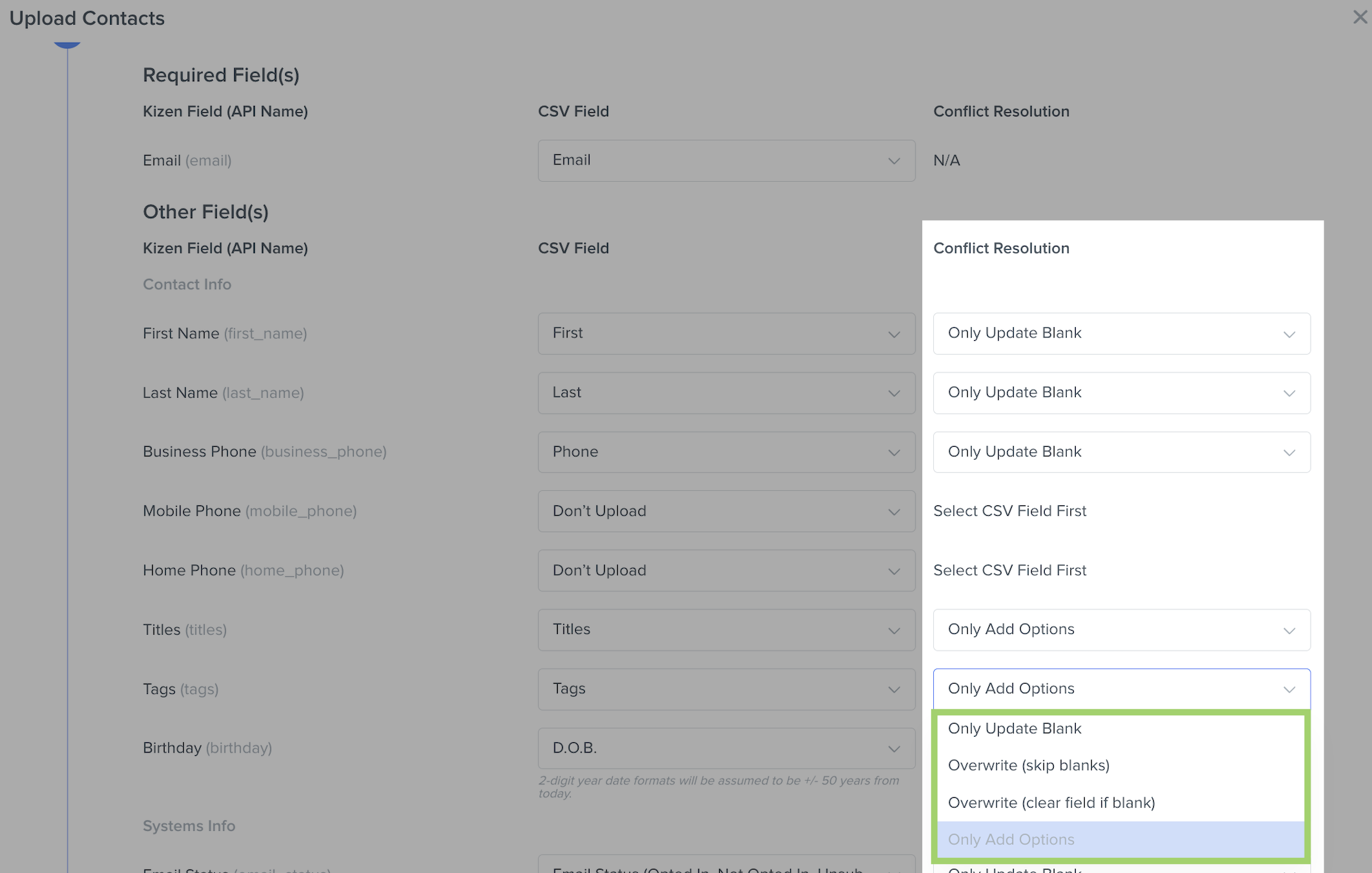Open Birthday D.O.B. CSV field dropdown
Viewport: 1372px width, 873px height.
tap(726, 748)
